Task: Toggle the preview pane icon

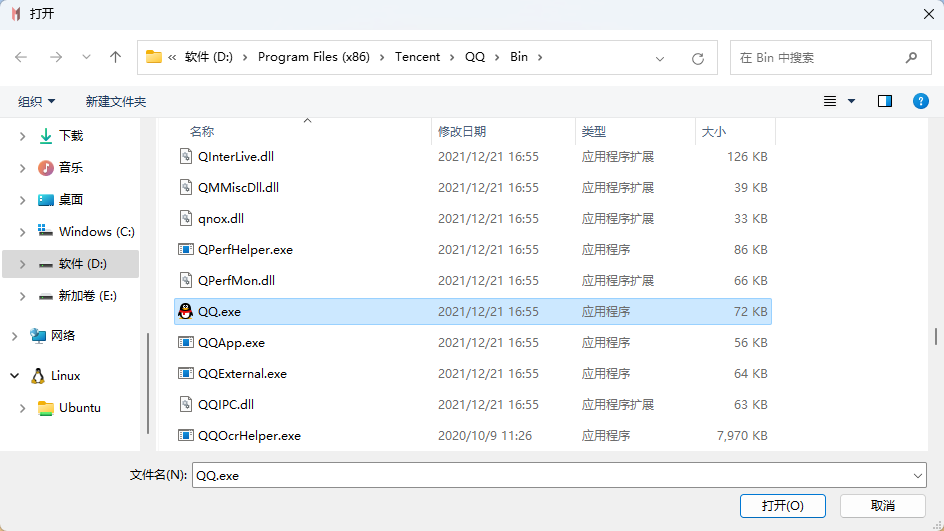Action: 884,101
